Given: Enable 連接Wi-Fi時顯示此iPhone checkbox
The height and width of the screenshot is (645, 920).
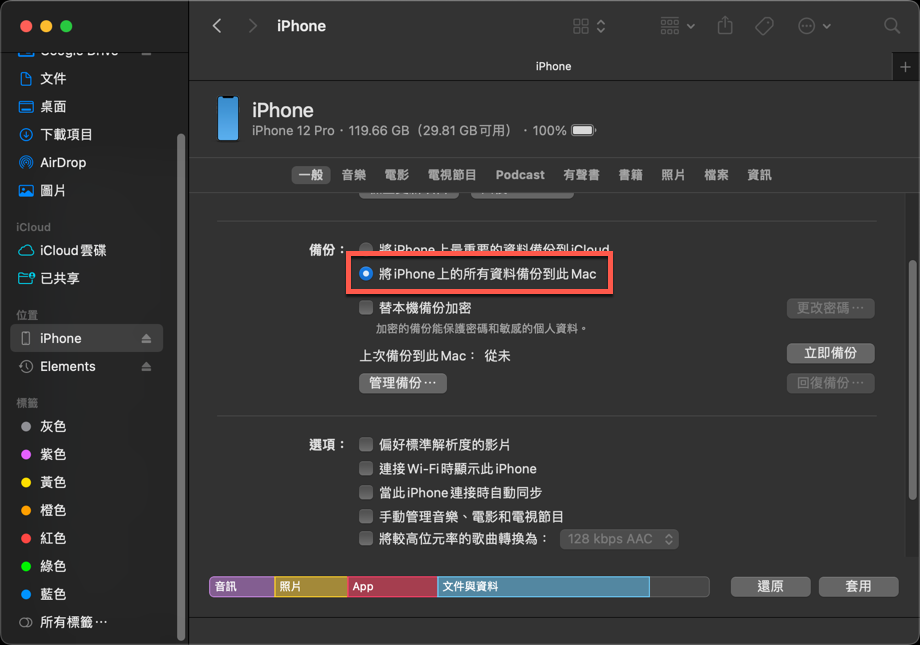Looking at the screenshot, I should click(x=366, y=468).
